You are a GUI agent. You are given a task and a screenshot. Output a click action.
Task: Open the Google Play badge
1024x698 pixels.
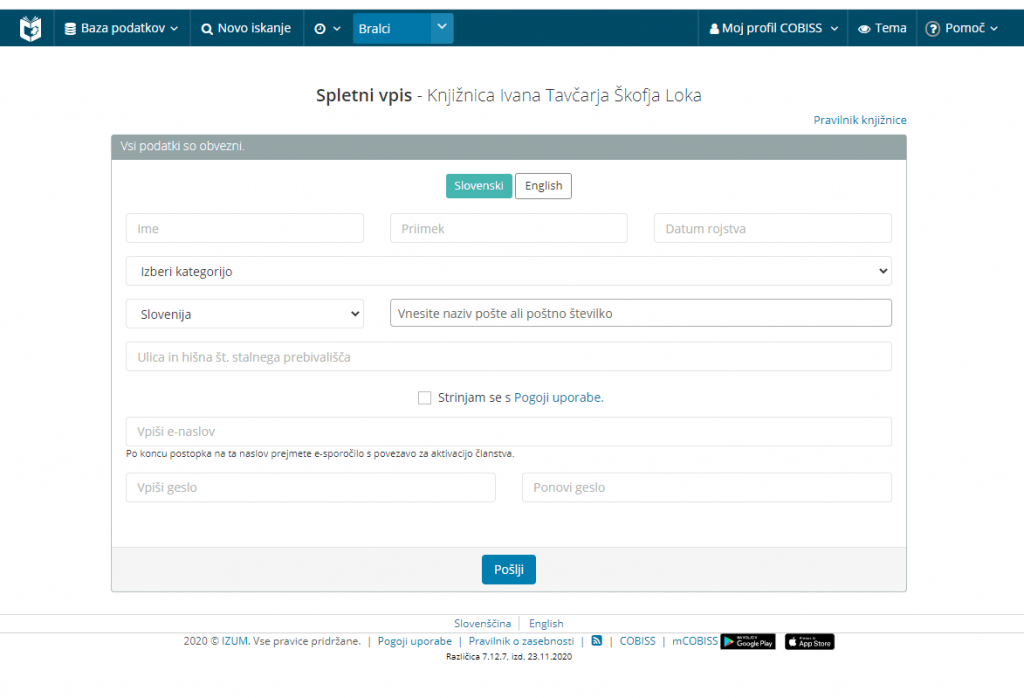click(748, 642)
